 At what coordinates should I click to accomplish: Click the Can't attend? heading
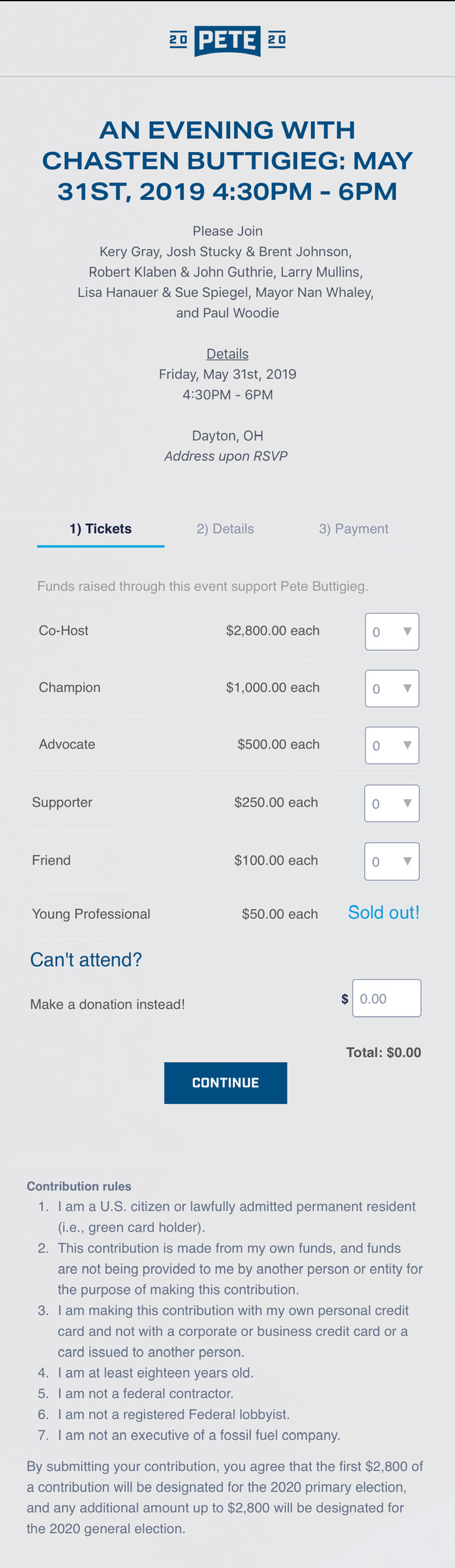(x=86, y=959)
